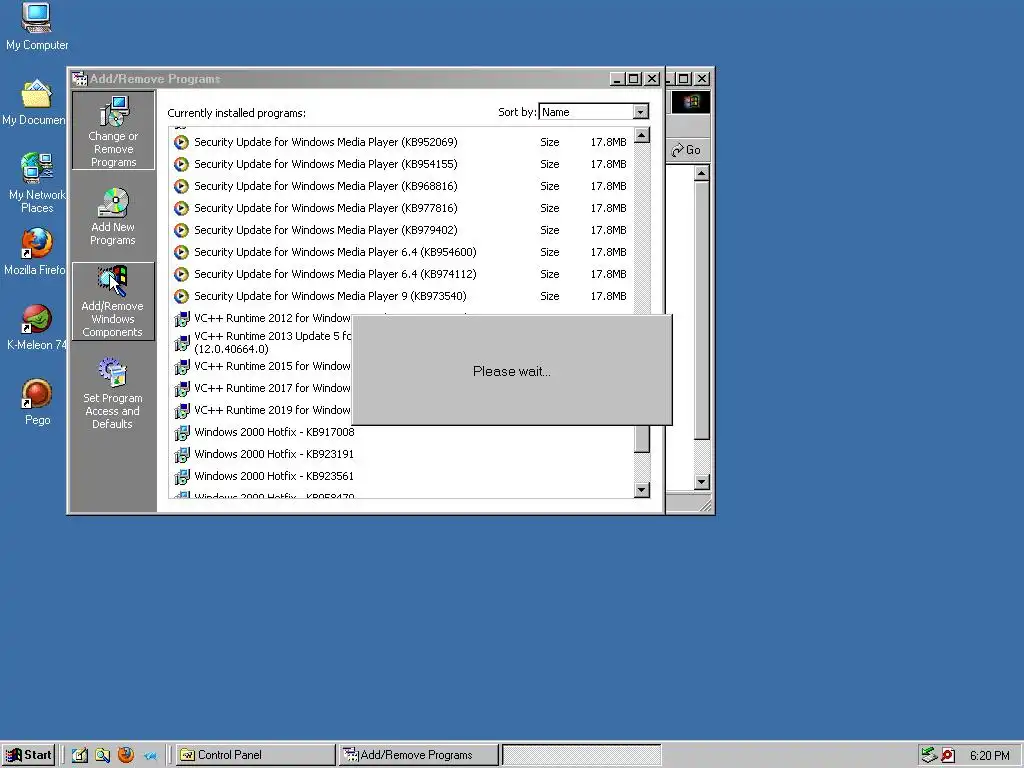Click Control Panel window scroll down arrow
Viewport: 1024px width, 768px height.
coord(701,482)
